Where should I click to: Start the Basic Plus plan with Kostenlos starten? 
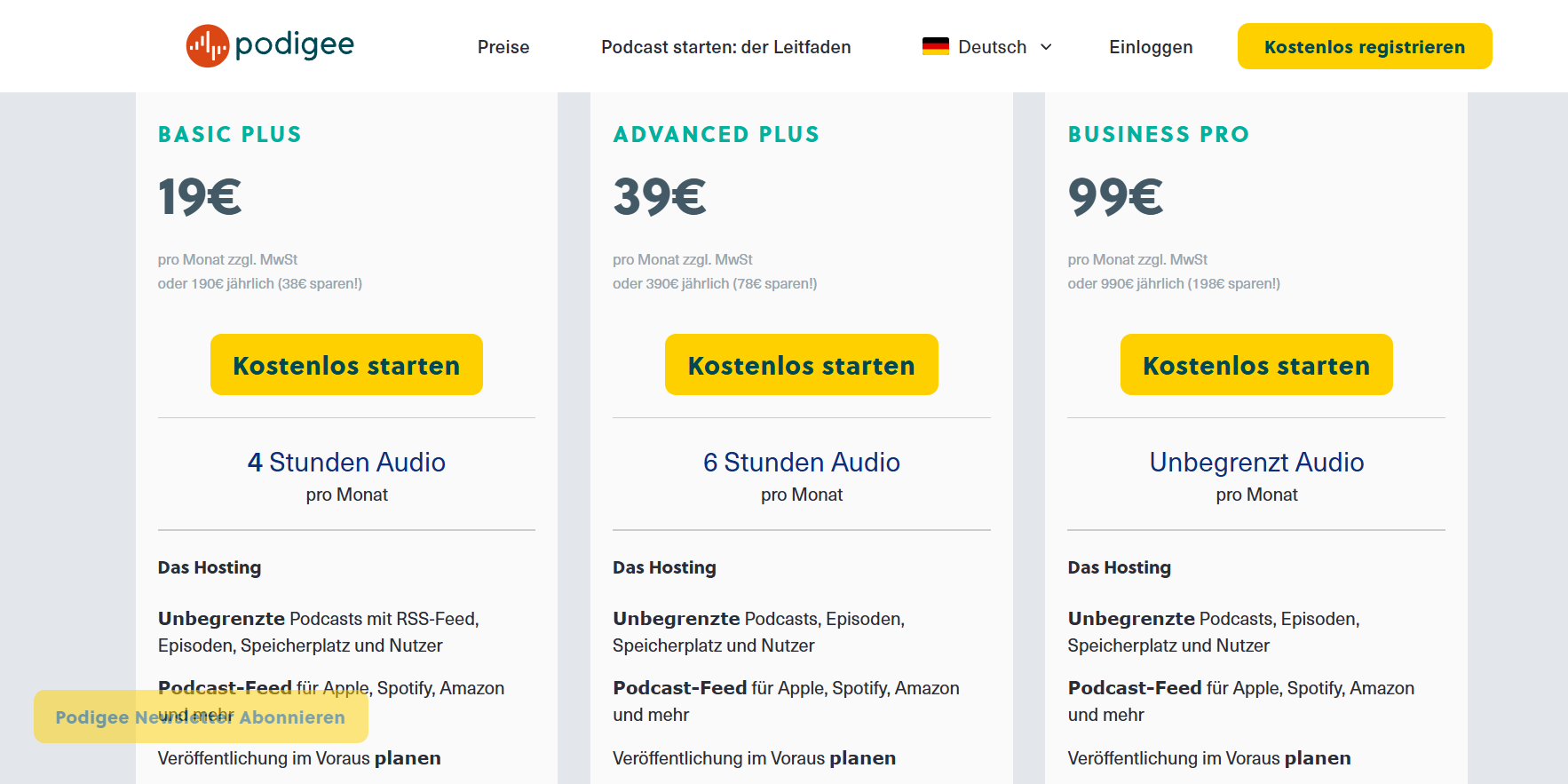click(346, 365)
